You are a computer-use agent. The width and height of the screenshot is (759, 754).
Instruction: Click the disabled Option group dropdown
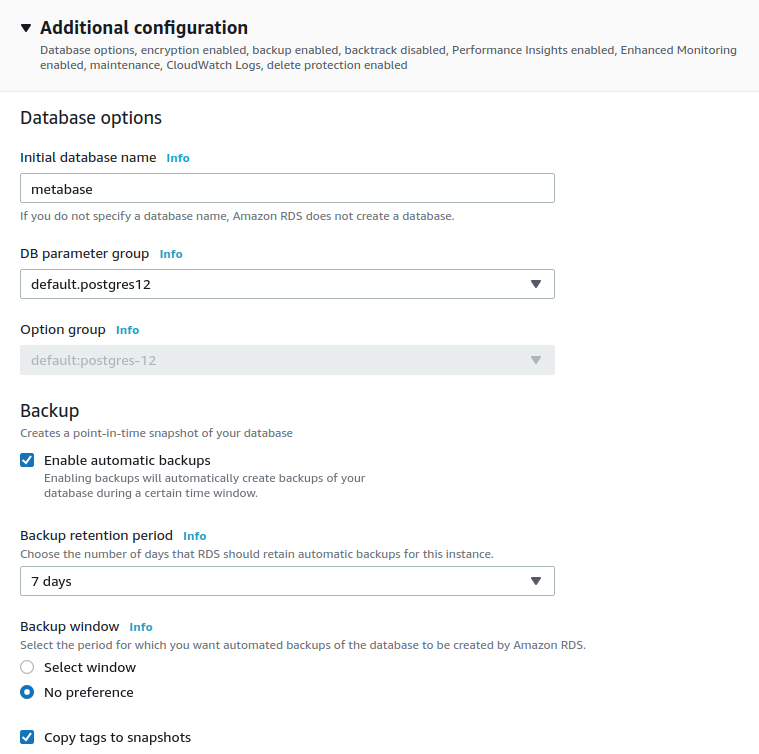pos(287,360)
